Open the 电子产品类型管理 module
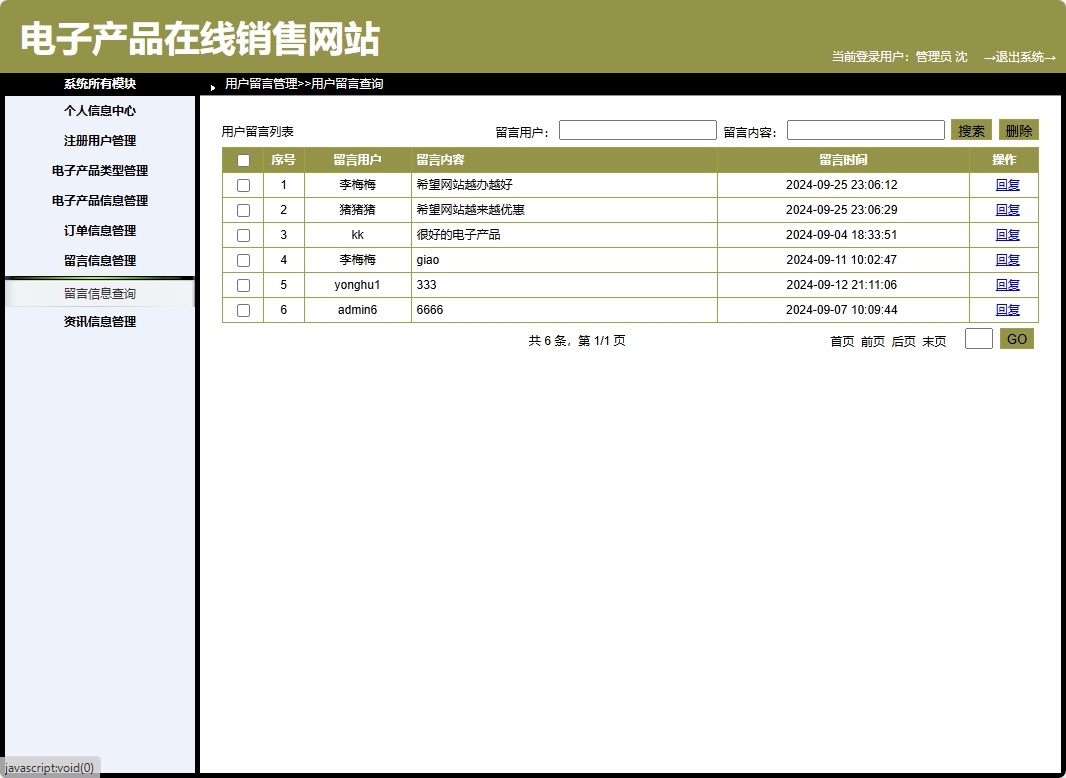This screenshot has height=778, width=1066. pos(99,170)
